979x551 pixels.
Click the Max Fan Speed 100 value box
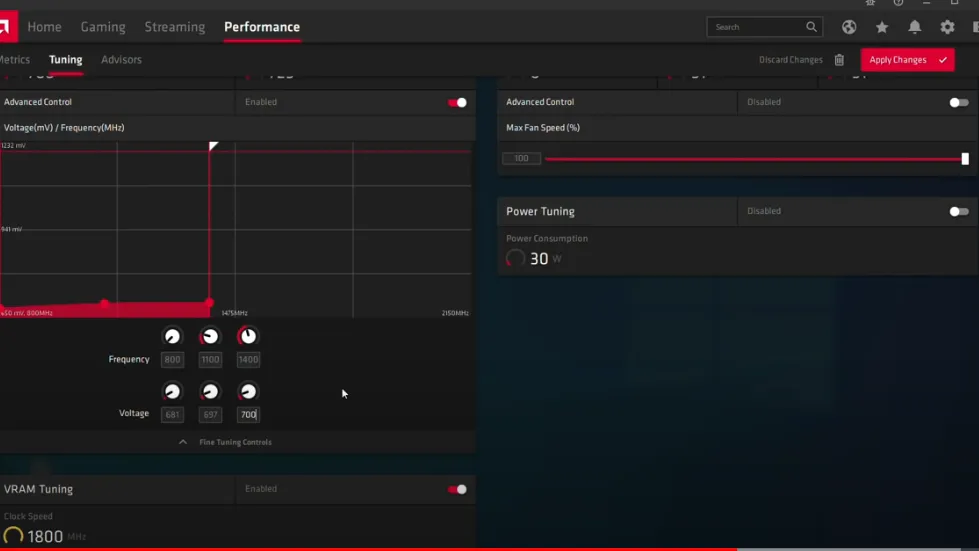(x=521, y=158)
